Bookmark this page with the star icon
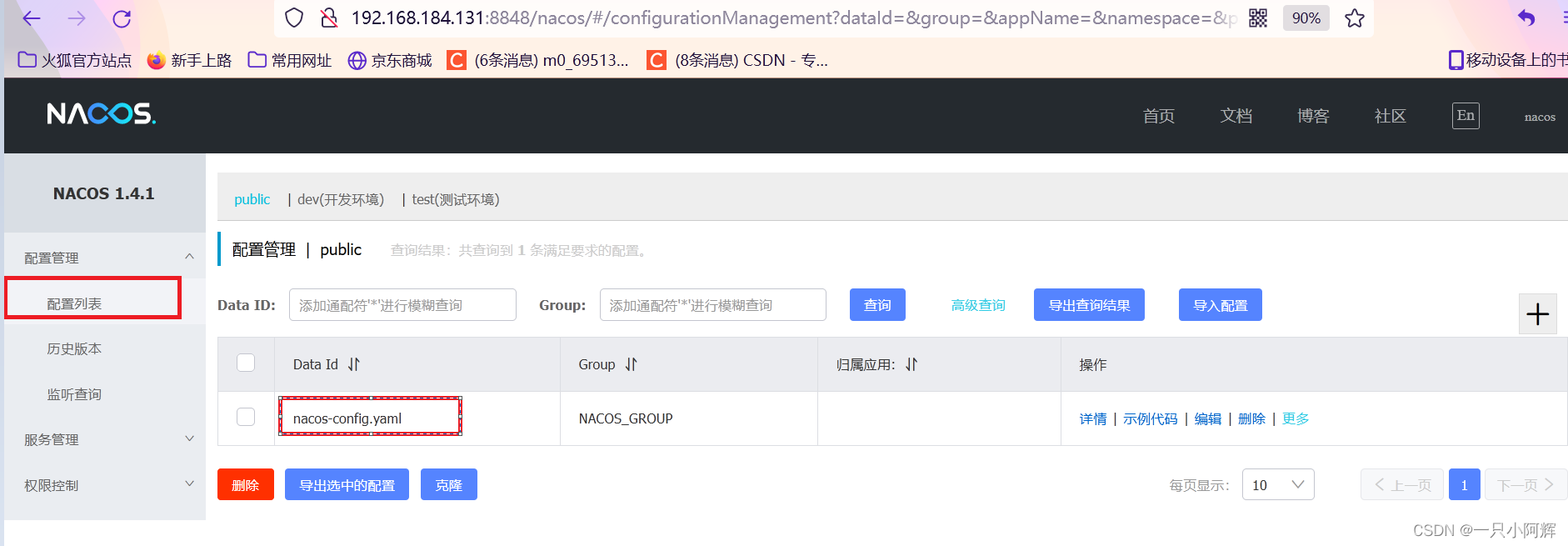 [x=1355, y=18]
